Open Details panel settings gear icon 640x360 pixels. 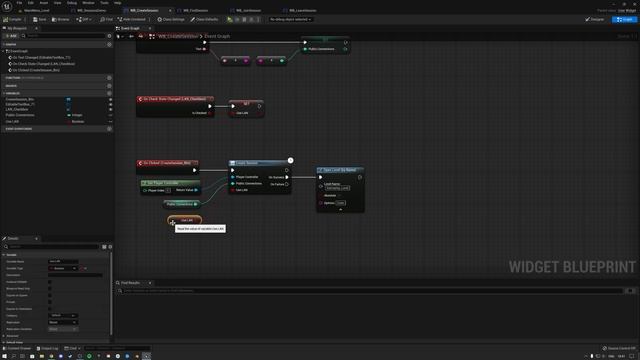point(110,247)
